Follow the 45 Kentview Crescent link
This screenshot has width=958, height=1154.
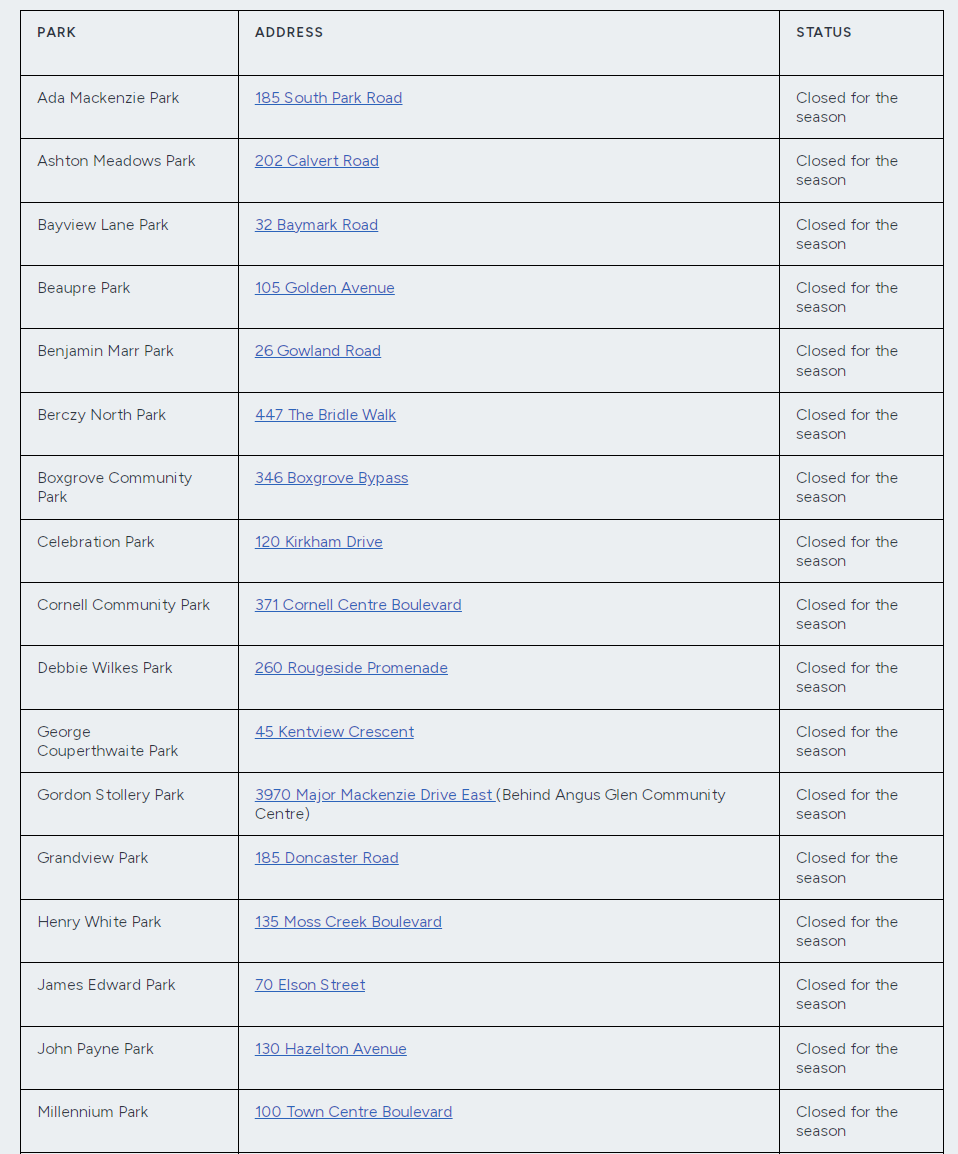point(334,732)
